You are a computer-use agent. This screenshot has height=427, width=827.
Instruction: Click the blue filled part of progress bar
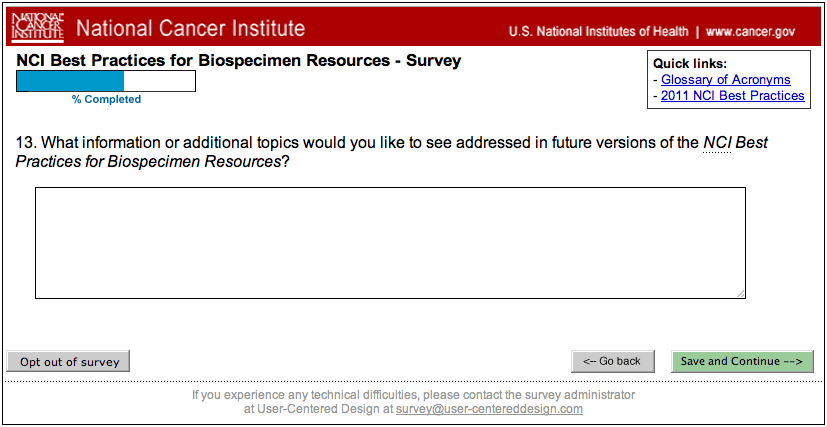point(70,81)
